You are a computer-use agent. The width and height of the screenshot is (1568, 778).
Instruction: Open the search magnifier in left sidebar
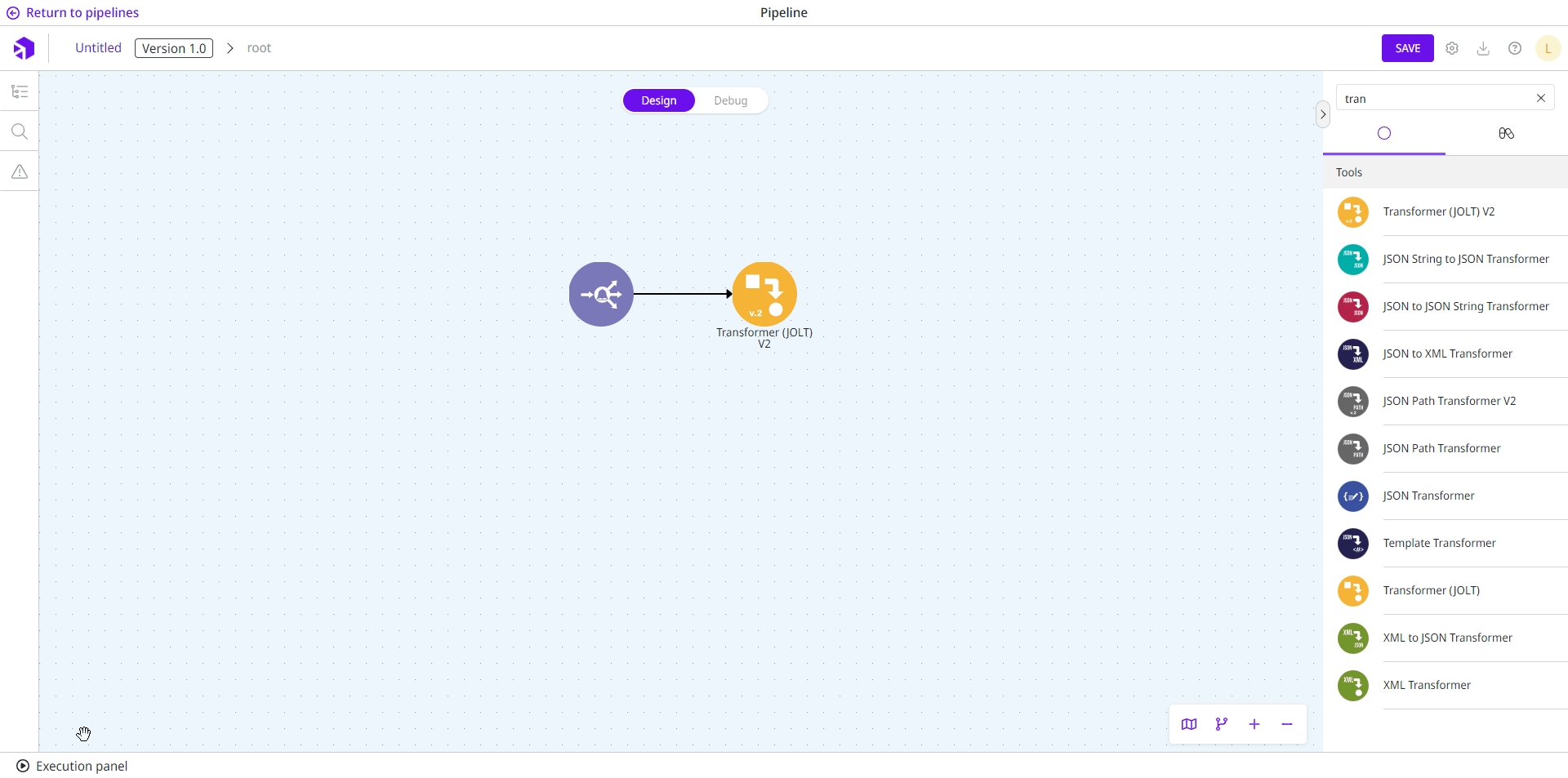pyautogui.click(x=20, y=131)
